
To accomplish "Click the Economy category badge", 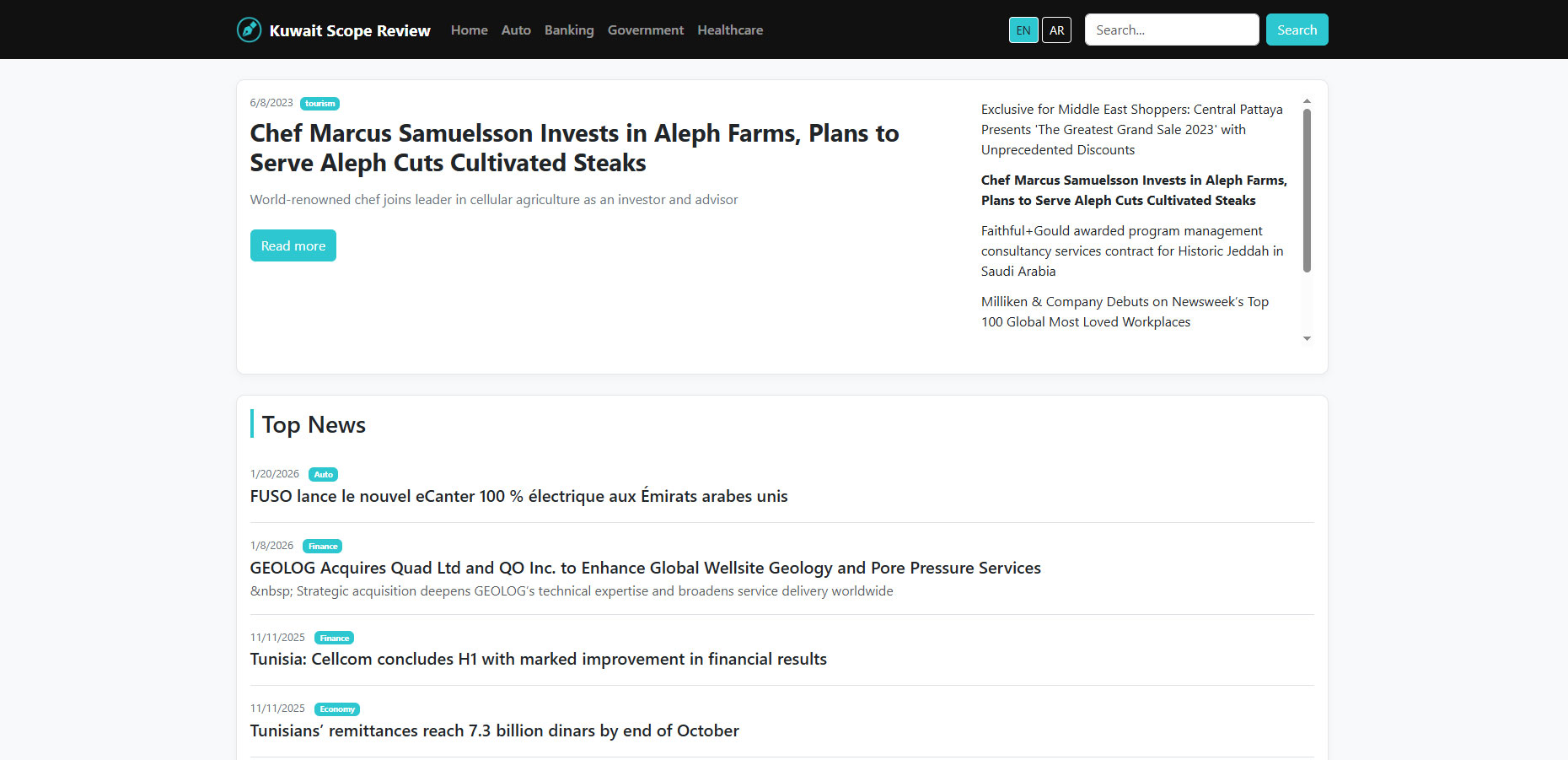I will point(336,709).
